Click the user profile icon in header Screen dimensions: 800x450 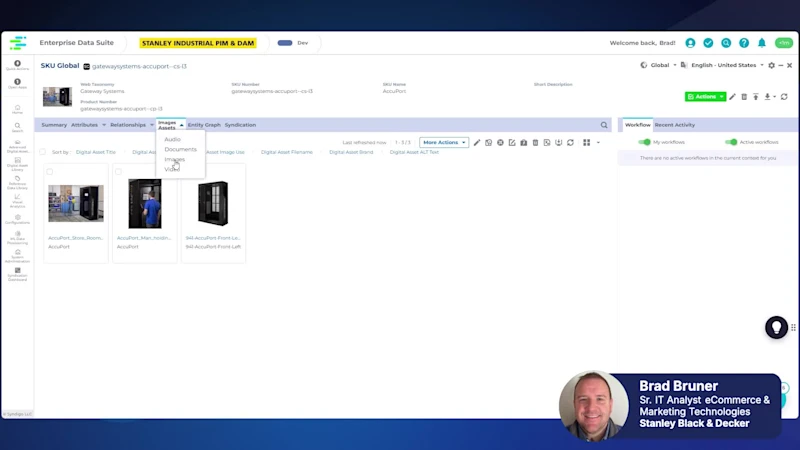pos(690,43)
